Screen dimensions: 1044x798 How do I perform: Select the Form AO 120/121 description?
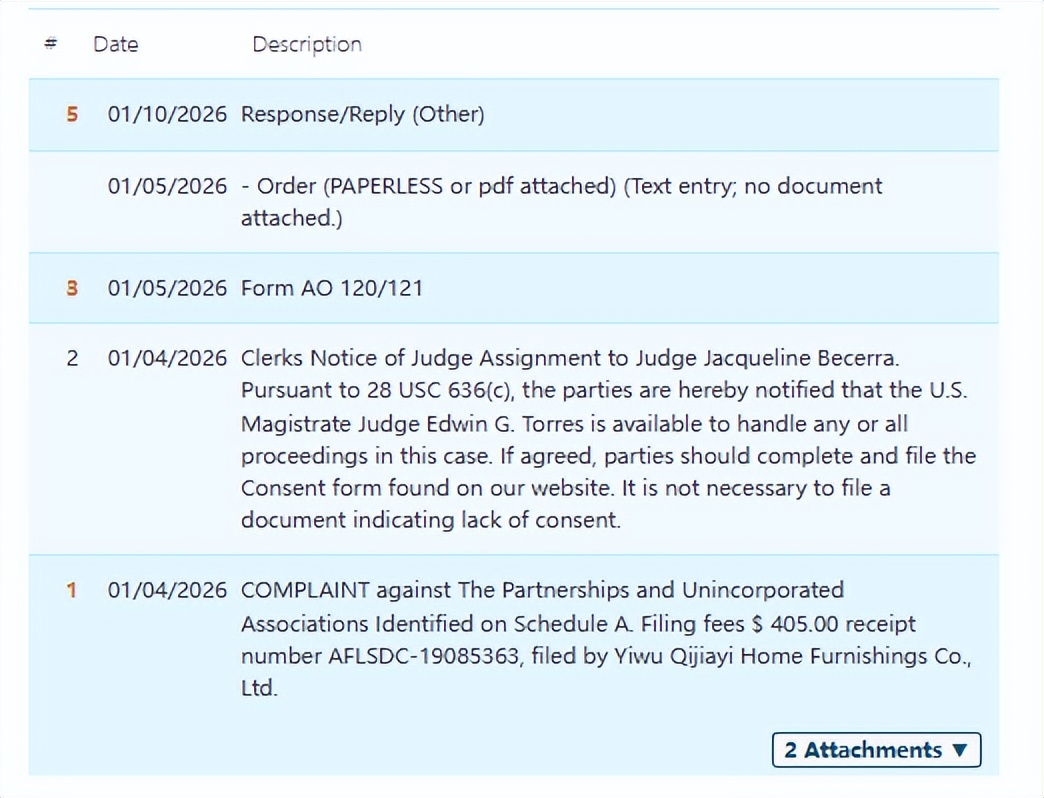pos(331,288)
